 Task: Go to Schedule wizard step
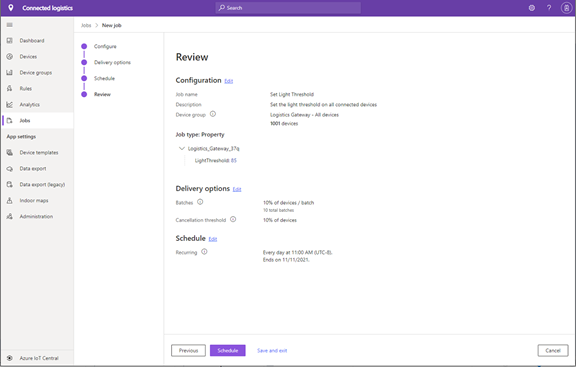[104, 78]
